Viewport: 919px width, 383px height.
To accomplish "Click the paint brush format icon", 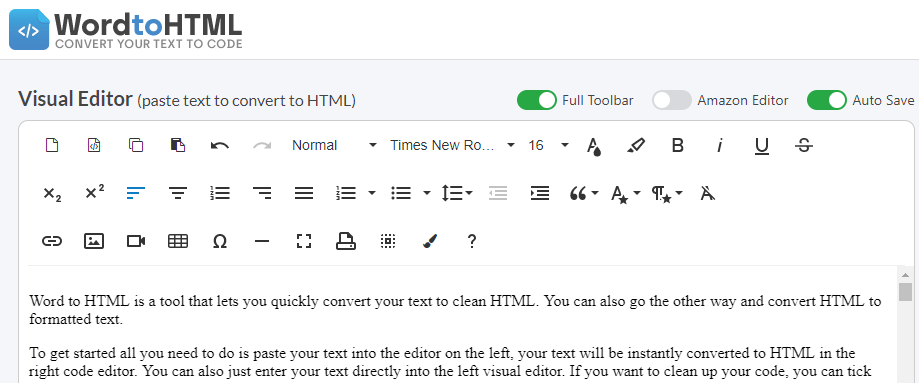I will 430,241.
